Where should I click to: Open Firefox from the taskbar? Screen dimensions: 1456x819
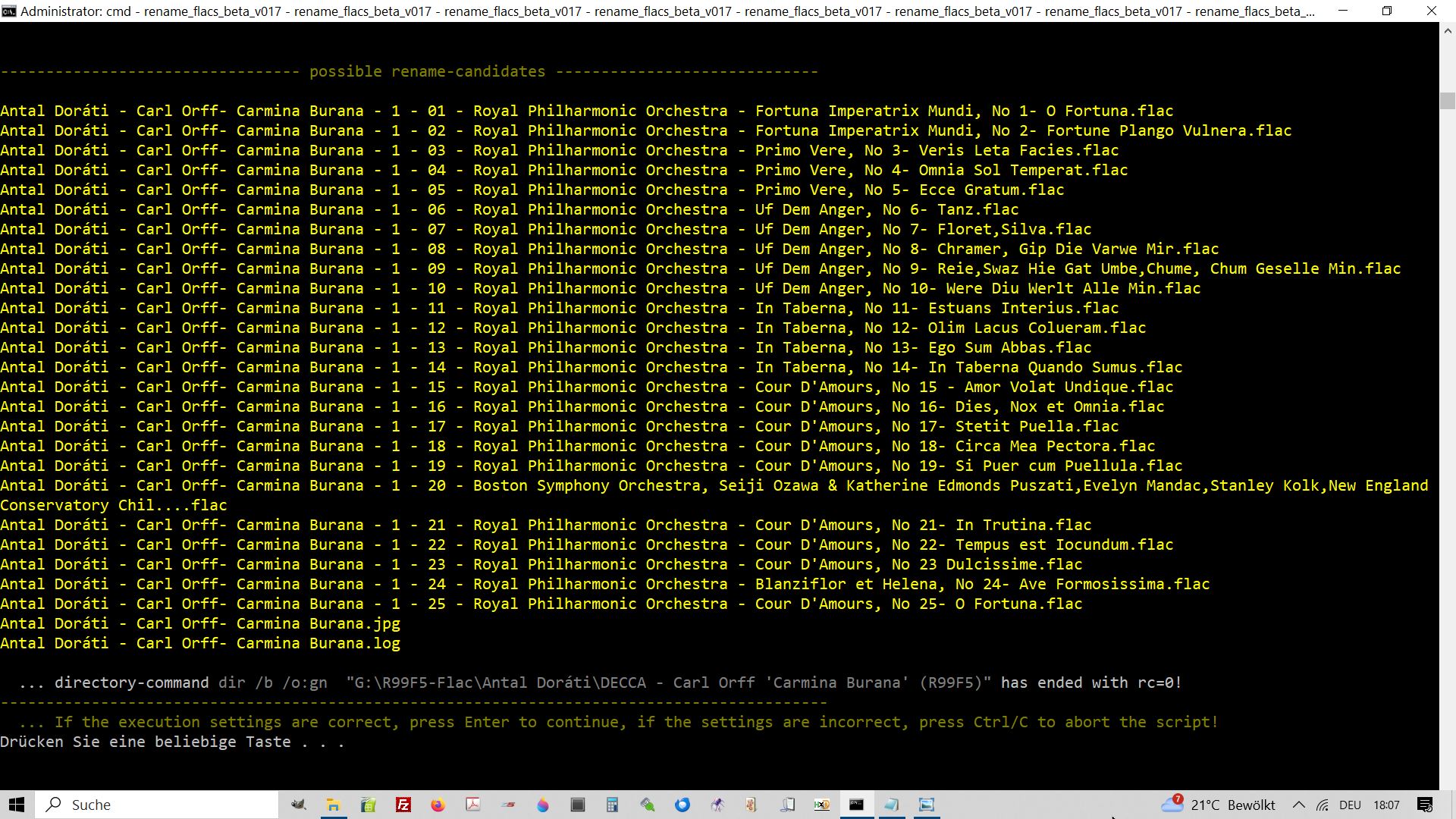(438, 805)
